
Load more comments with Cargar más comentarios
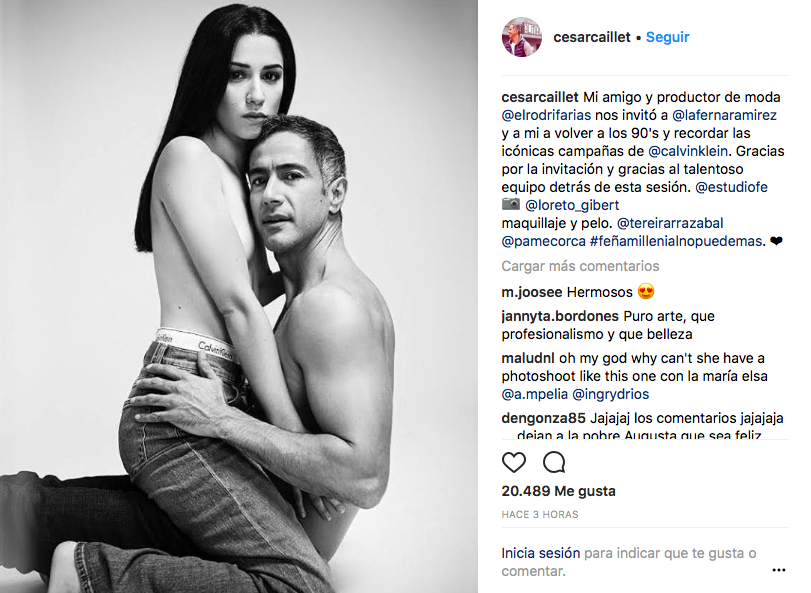pos(580,266)
